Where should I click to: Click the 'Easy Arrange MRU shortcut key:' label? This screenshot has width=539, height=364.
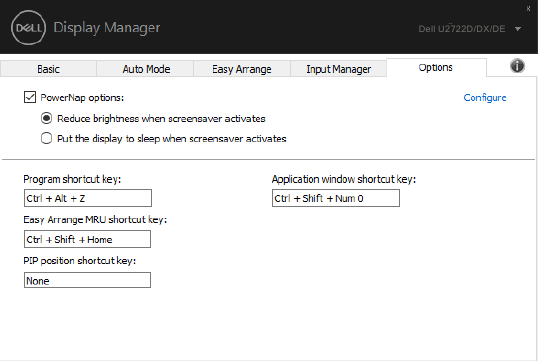click(x=95, y=220)
